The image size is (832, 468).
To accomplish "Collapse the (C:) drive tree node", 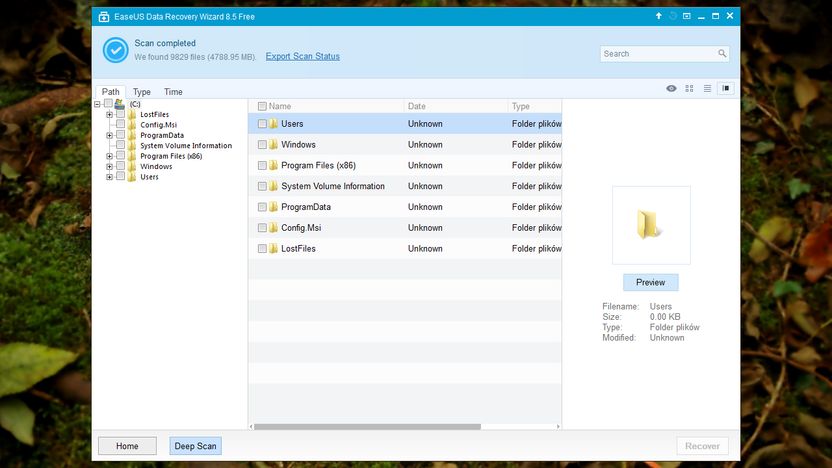I will click(98, 104).
